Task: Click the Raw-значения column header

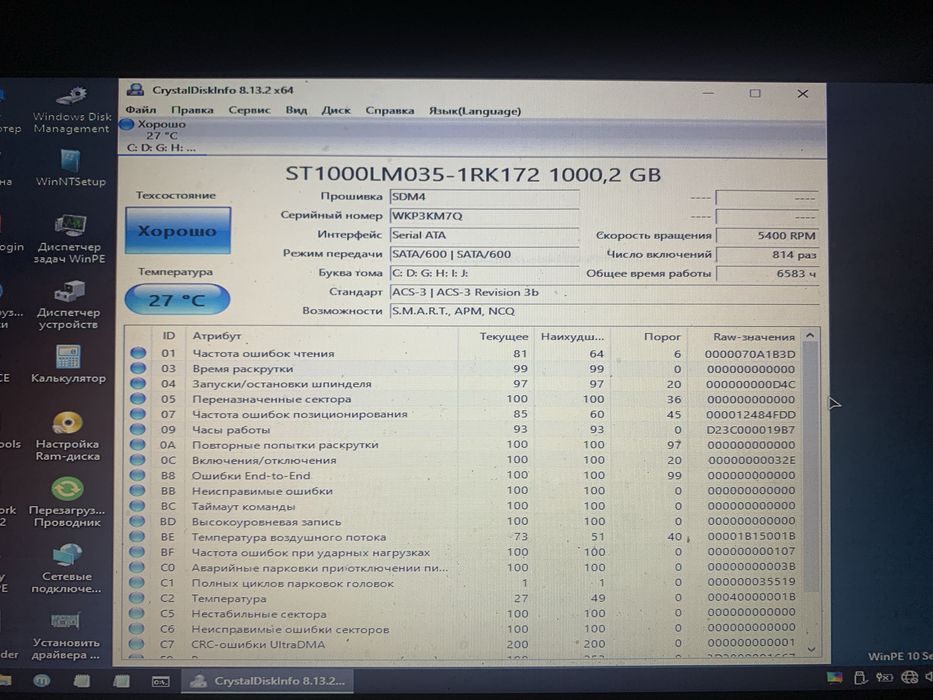Action: coord(753,337)
